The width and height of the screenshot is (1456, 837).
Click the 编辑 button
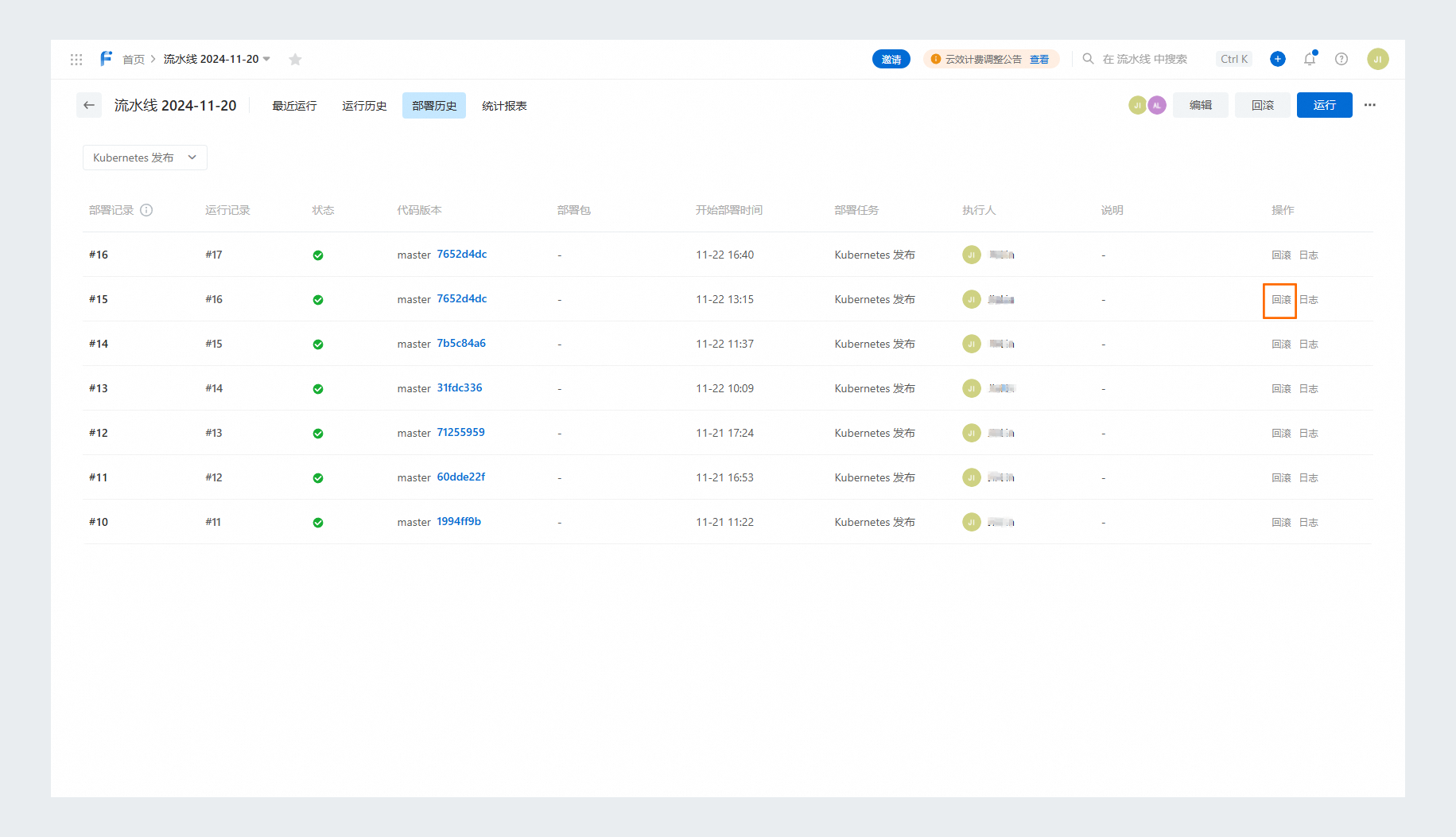click(1201, 105)
